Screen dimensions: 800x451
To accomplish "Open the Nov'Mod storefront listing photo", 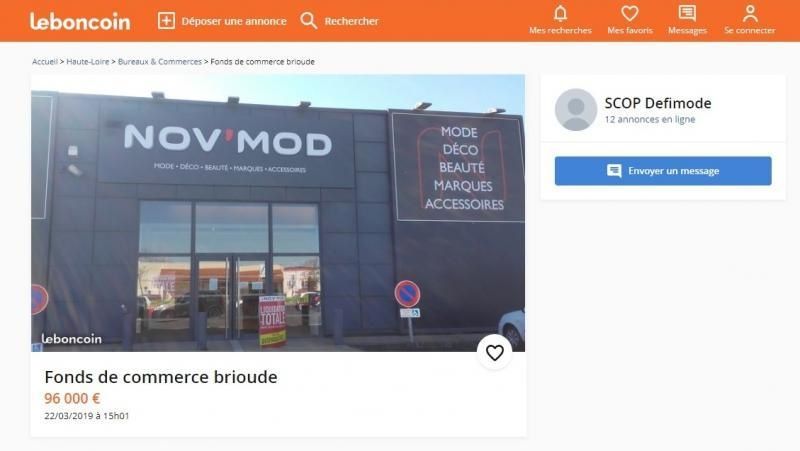I will click(278, 213).
